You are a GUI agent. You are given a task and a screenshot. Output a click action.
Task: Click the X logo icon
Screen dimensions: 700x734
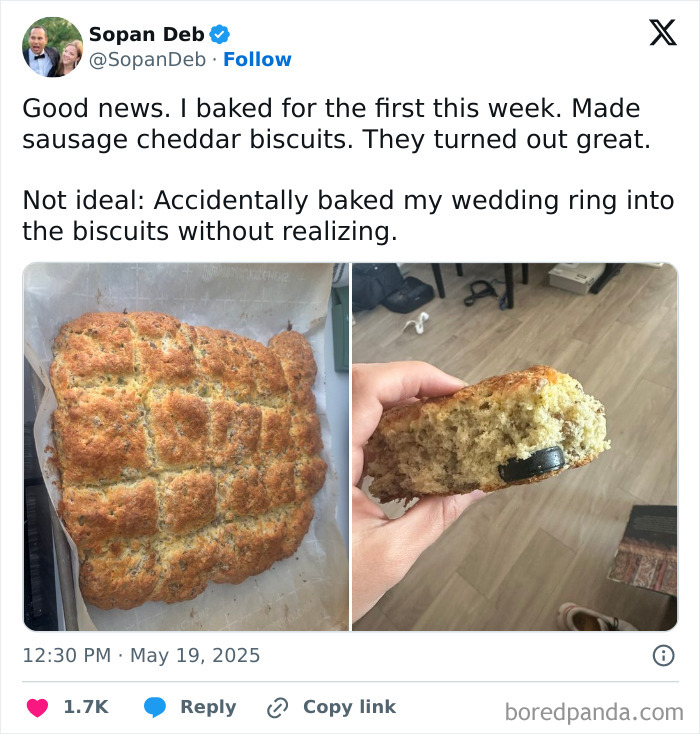[662, 33]
